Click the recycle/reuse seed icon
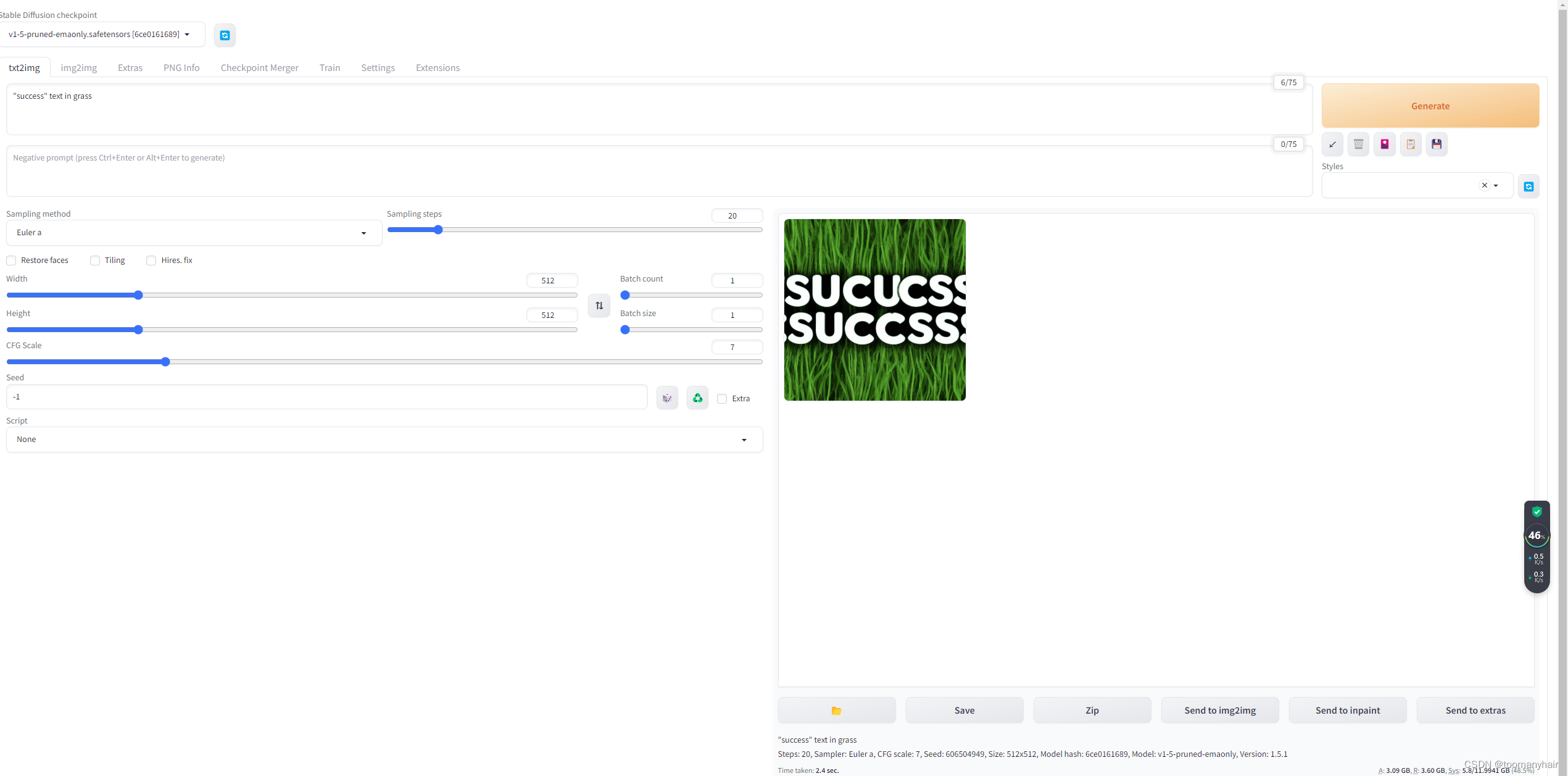The width and height of the screenshot is (1568, 776). tap(698, 398)
